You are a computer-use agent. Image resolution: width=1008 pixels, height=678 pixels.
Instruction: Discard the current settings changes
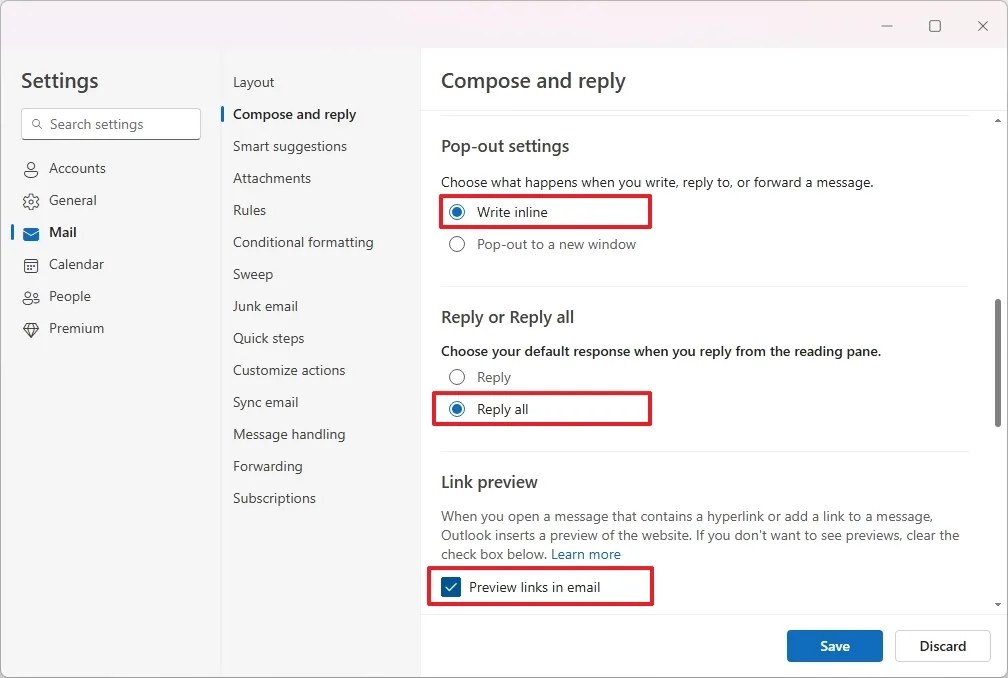941,646
